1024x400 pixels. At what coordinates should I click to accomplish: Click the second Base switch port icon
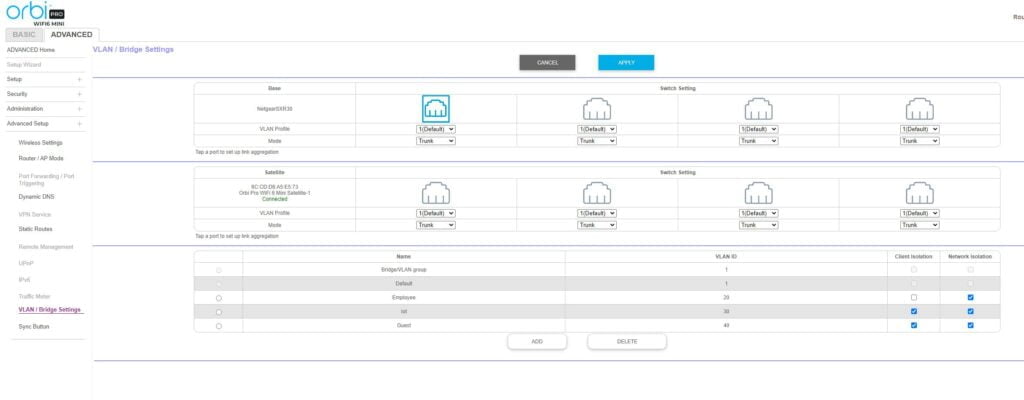pos(597,108)
